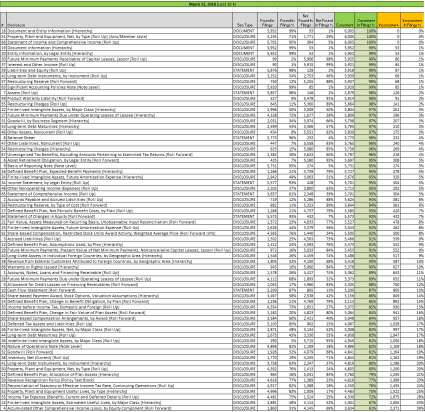Click the 'Found in Filings' count header

pos(267,20)
